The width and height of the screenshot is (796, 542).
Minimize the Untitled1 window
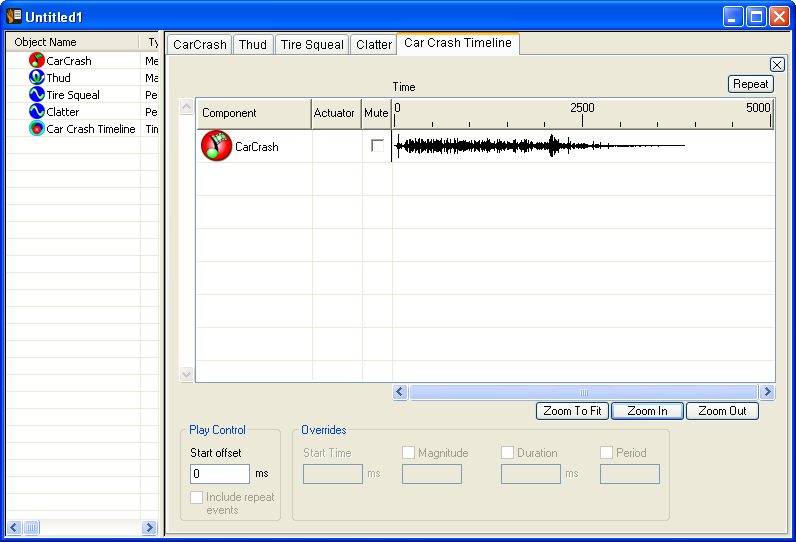point(733,17)
